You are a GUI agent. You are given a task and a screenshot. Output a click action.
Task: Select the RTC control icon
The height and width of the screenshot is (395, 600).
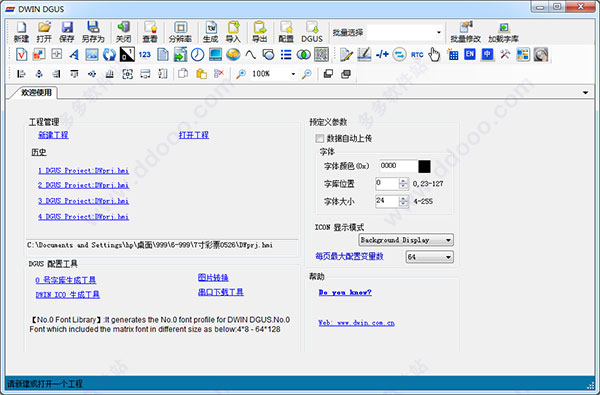pyautogui.click(x=417, y=54)
